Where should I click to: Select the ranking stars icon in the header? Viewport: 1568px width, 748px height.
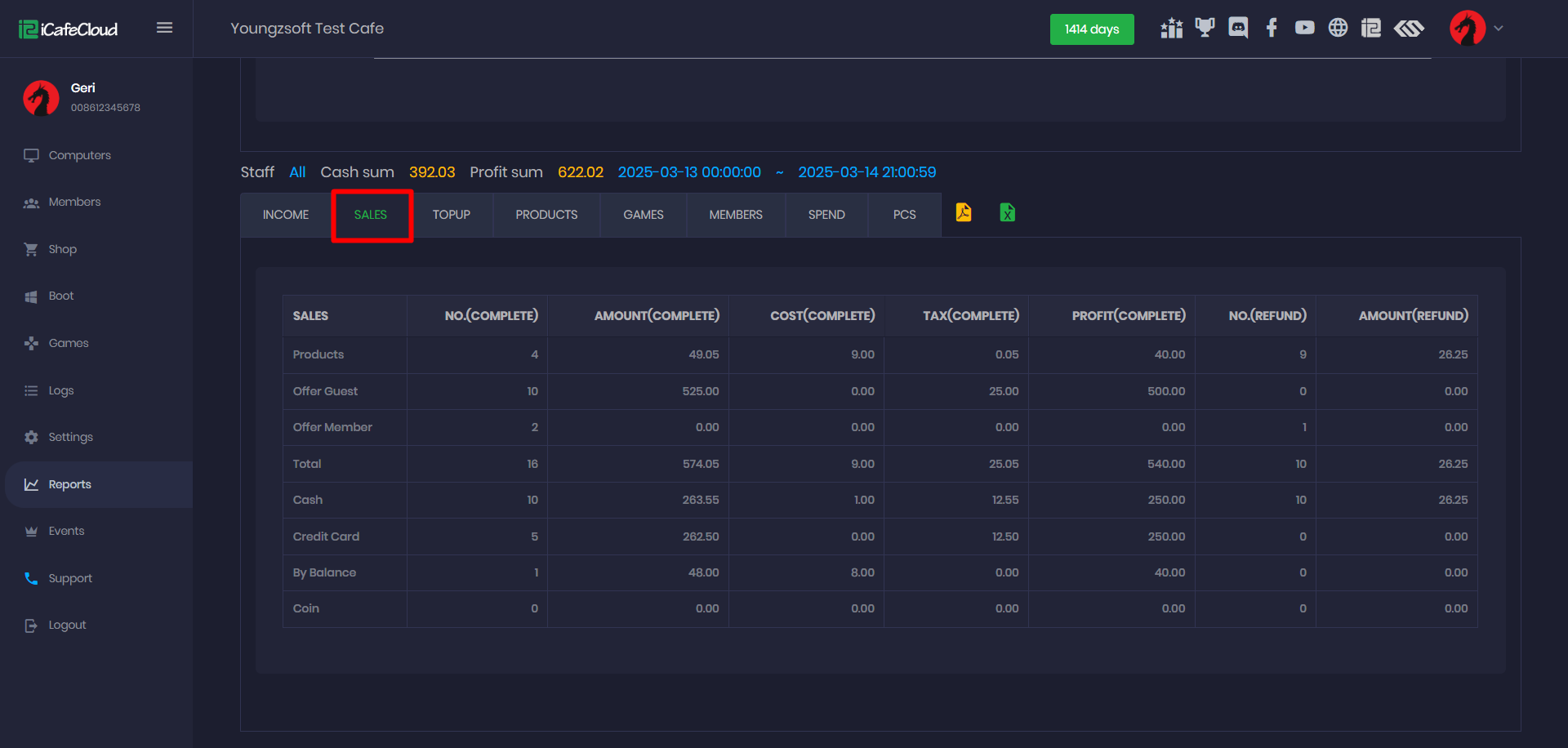click(x=1171, y=27)
